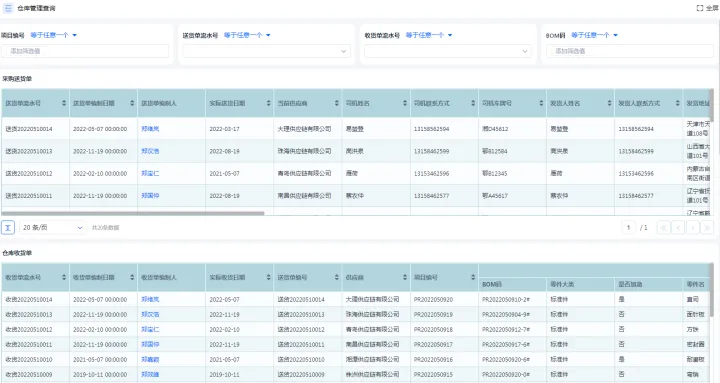Click the 仓库收货单 table vertical scrollbar

[x=712, y=290]
